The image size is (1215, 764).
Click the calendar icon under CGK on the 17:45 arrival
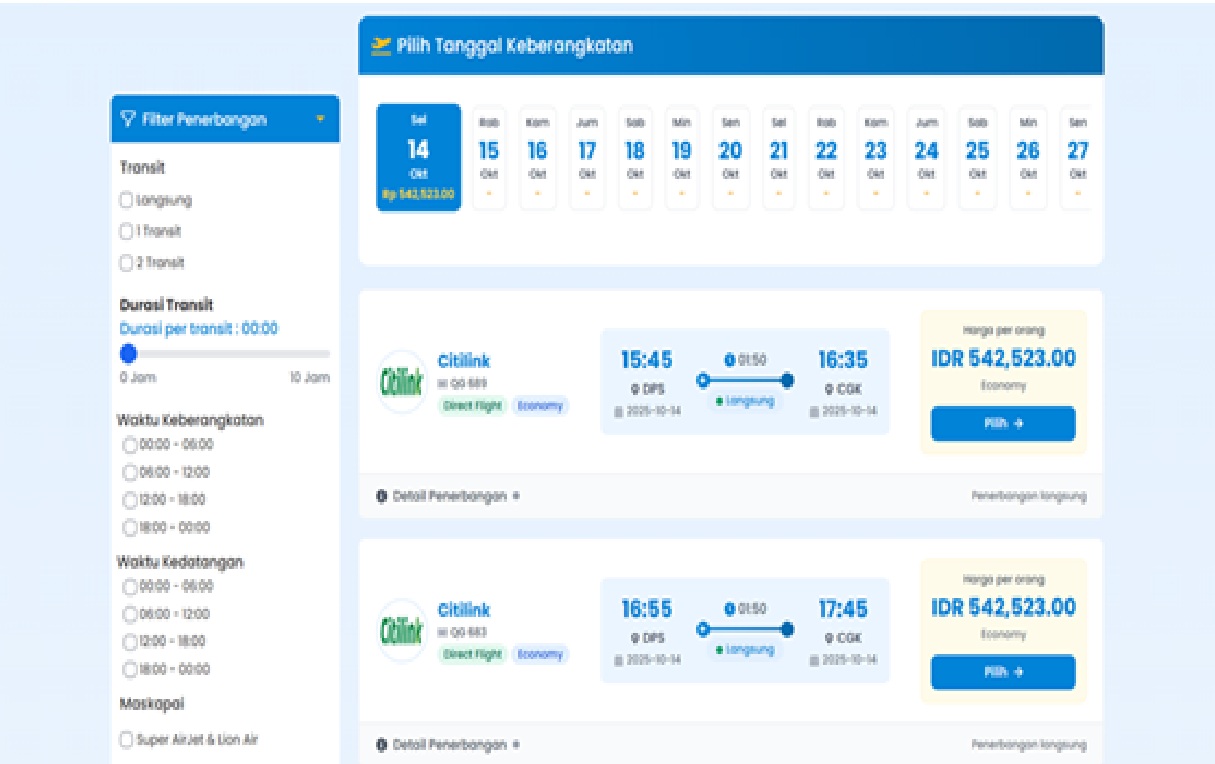pos(814,660)
